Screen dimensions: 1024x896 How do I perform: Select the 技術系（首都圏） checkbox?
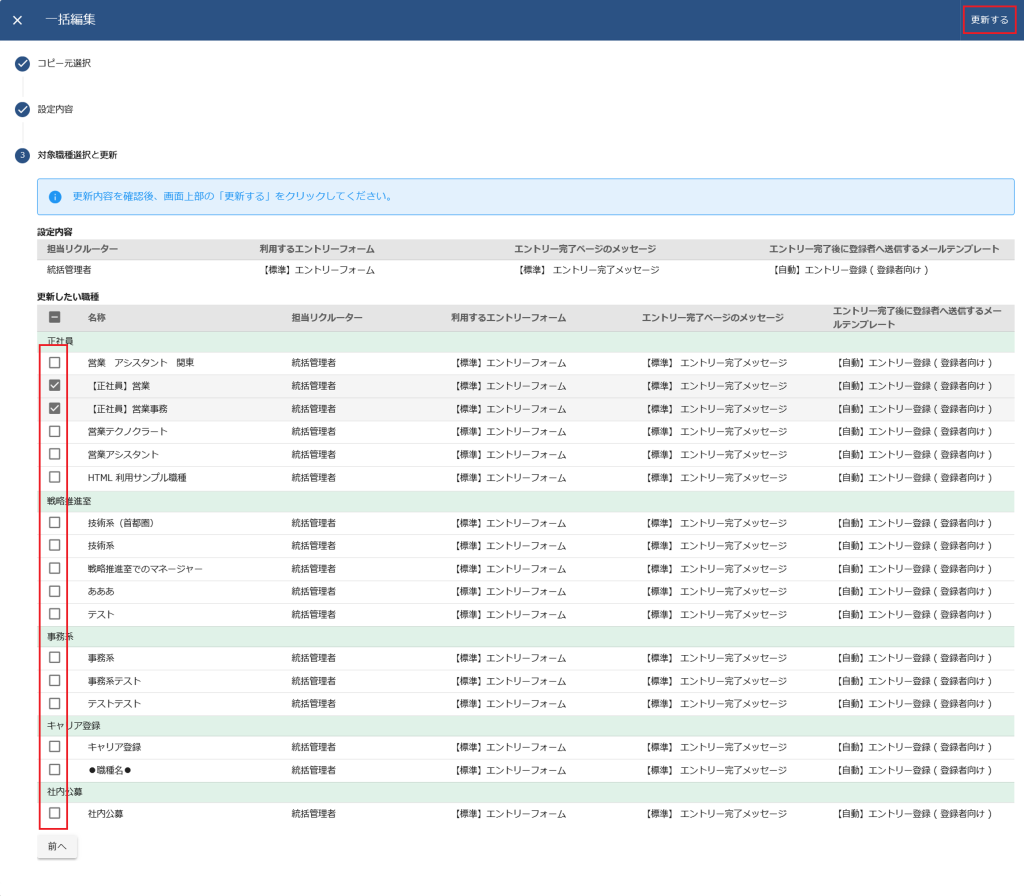(x=54, y=523)
